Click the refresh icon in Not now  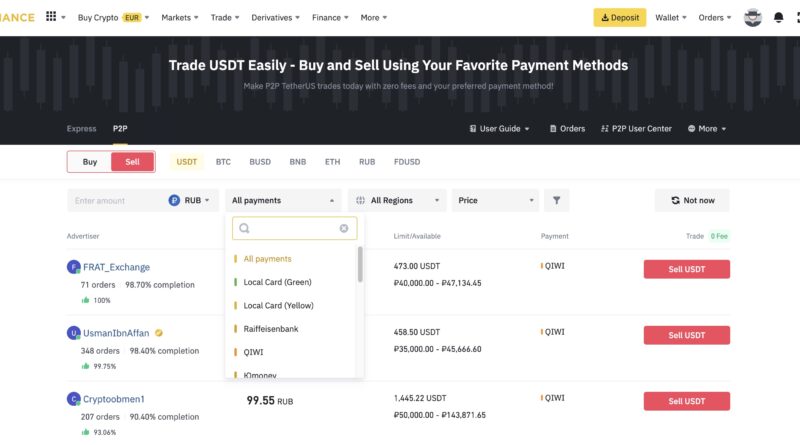(x=676, y=200)
